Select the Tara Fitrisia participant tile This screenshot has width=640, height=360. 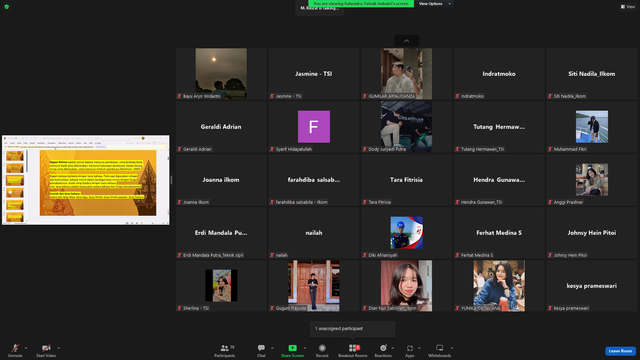pyautogui.click(x=407, y=180)
